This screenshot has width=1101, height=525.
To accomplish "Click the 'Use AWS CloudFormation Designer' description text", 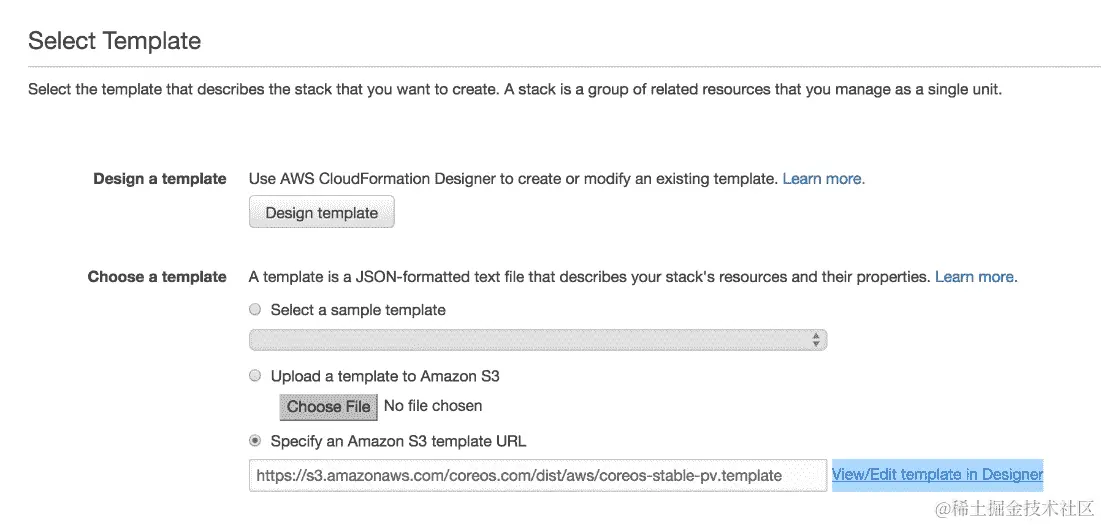I will pos(512,179).
